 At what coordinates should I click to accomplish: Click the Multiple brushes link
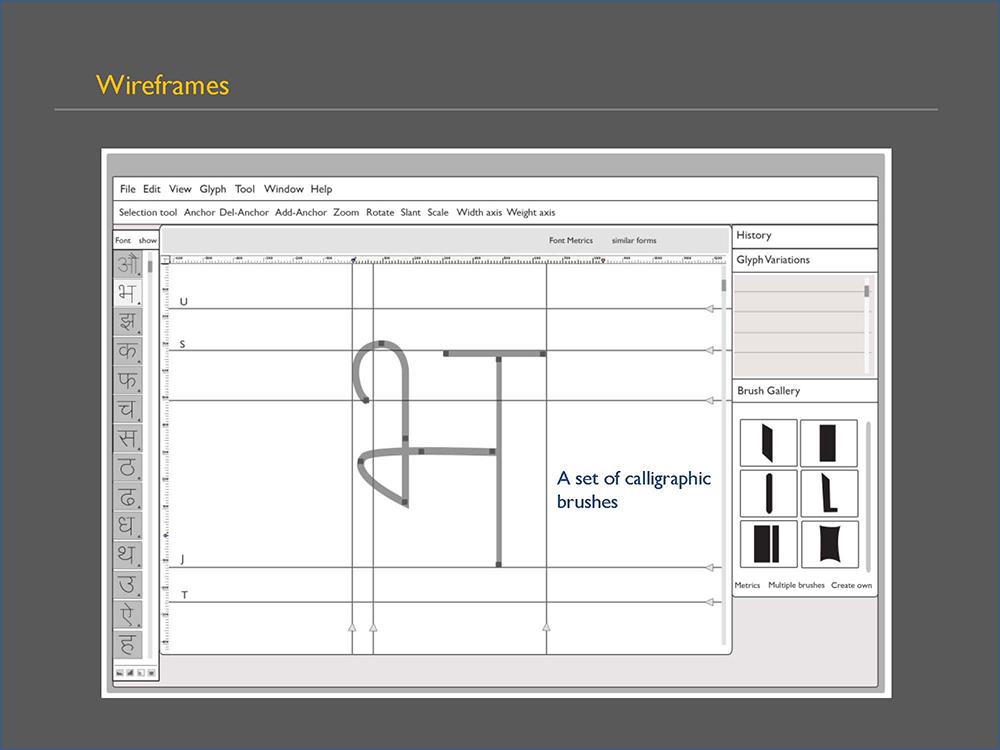coord(796,585)
